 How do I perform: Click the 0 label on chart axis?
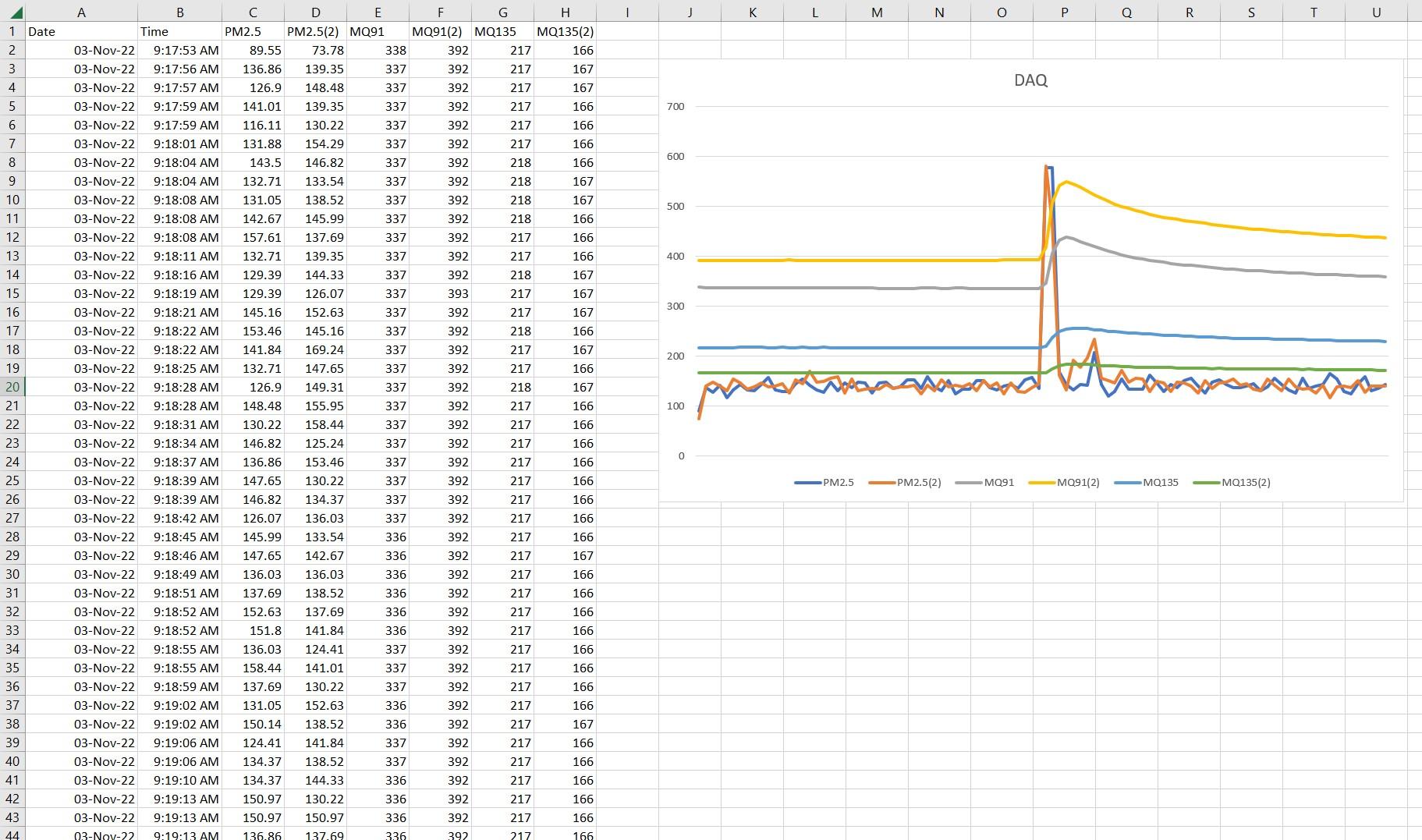[x=682, y=456]
